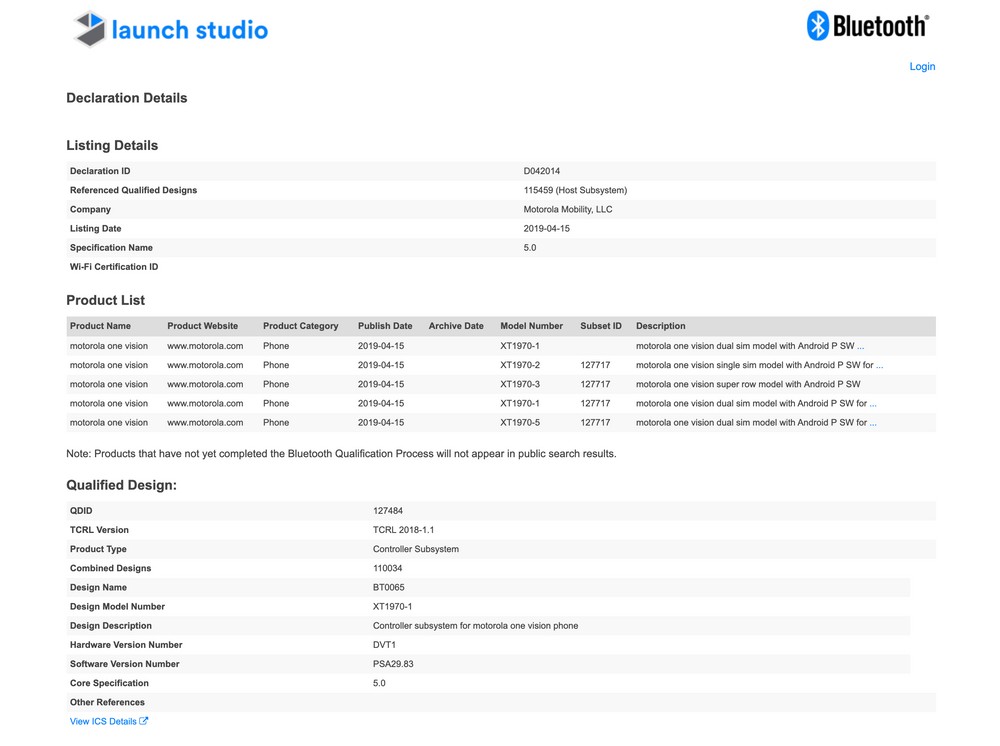Expand the XT1970-2 description ellipsis

(879, 365)
